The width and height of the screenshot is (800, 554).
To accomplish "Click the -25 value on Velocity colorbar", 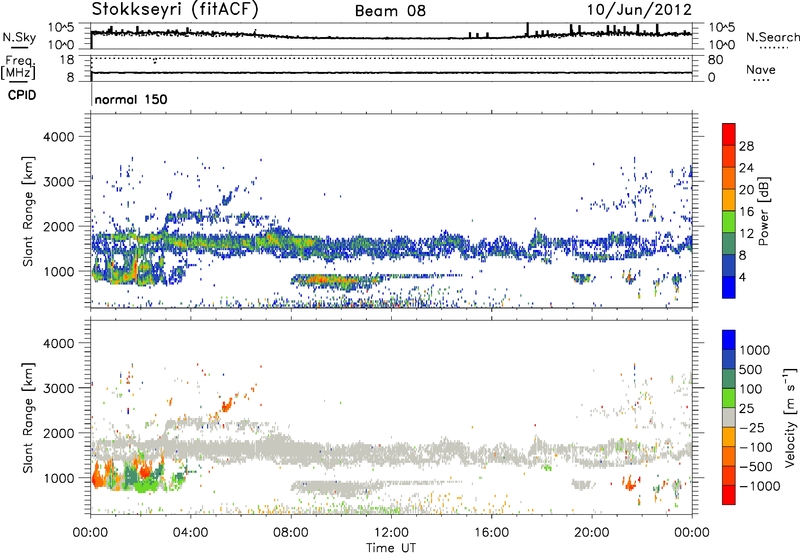I will click(x=753, y=427).
